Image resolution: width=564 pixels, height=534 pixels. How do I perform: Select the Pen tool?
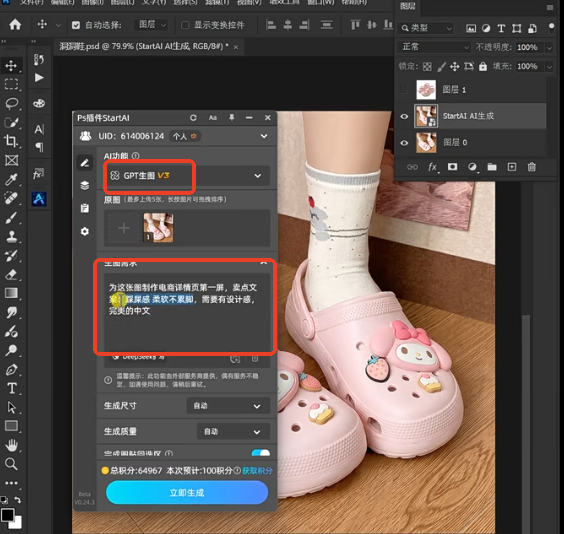click(x=11, y=369)
